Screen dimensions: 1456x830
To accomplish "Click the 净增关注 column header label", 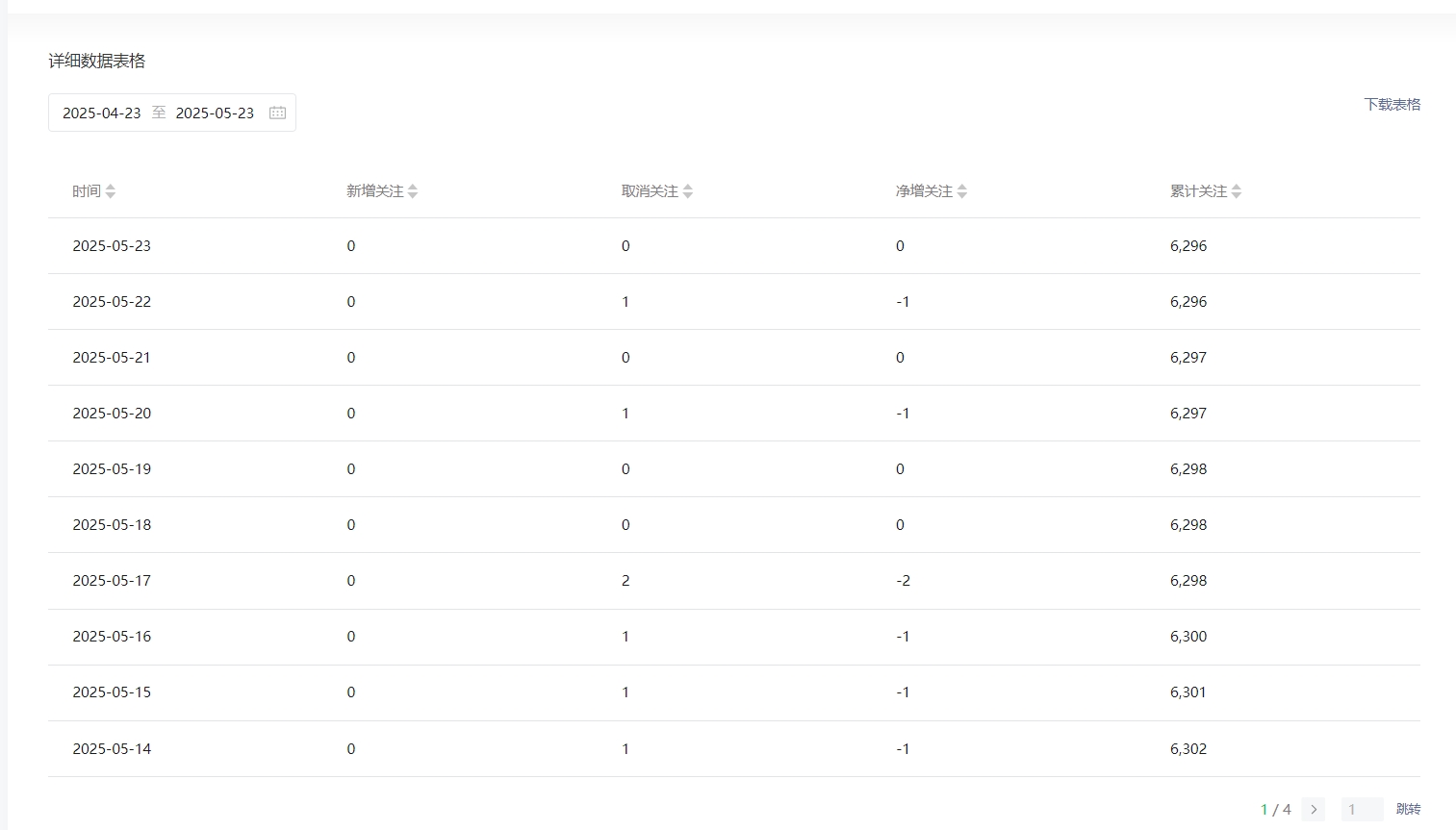I will (924, 191).
